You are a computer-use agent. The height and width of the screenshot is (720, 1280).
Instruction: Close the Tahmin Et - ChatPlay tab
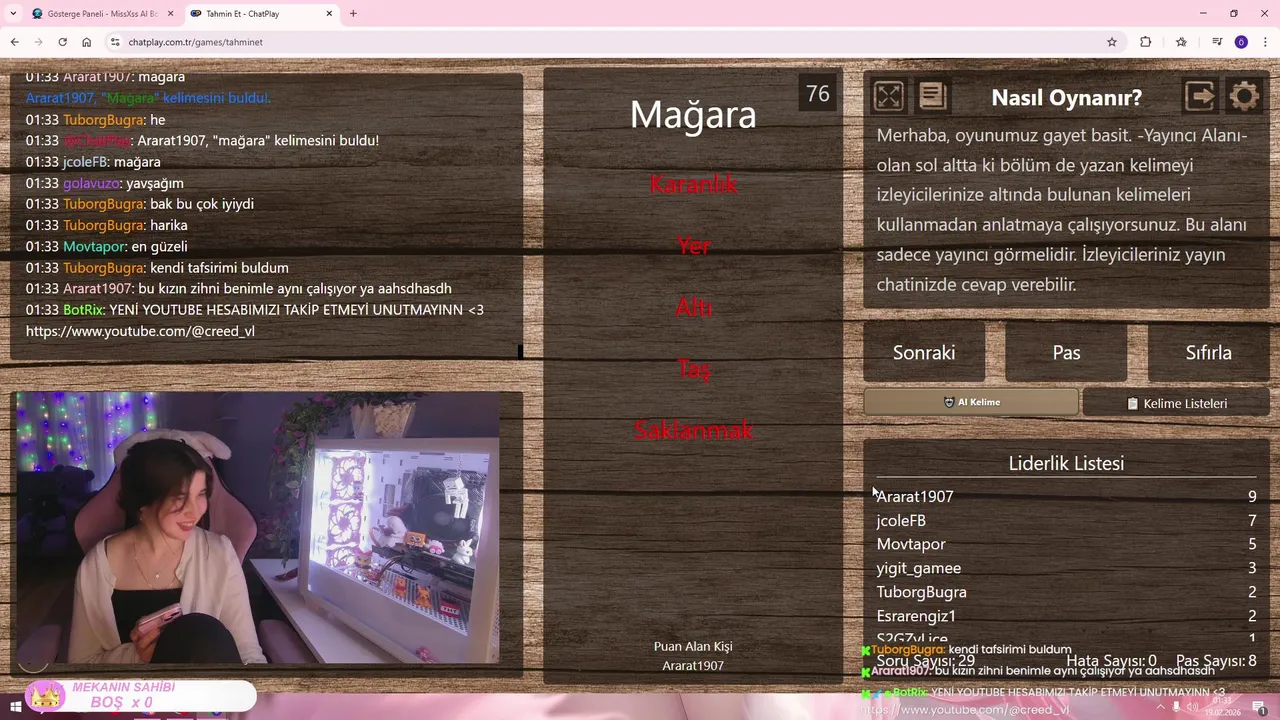point(327,14)
